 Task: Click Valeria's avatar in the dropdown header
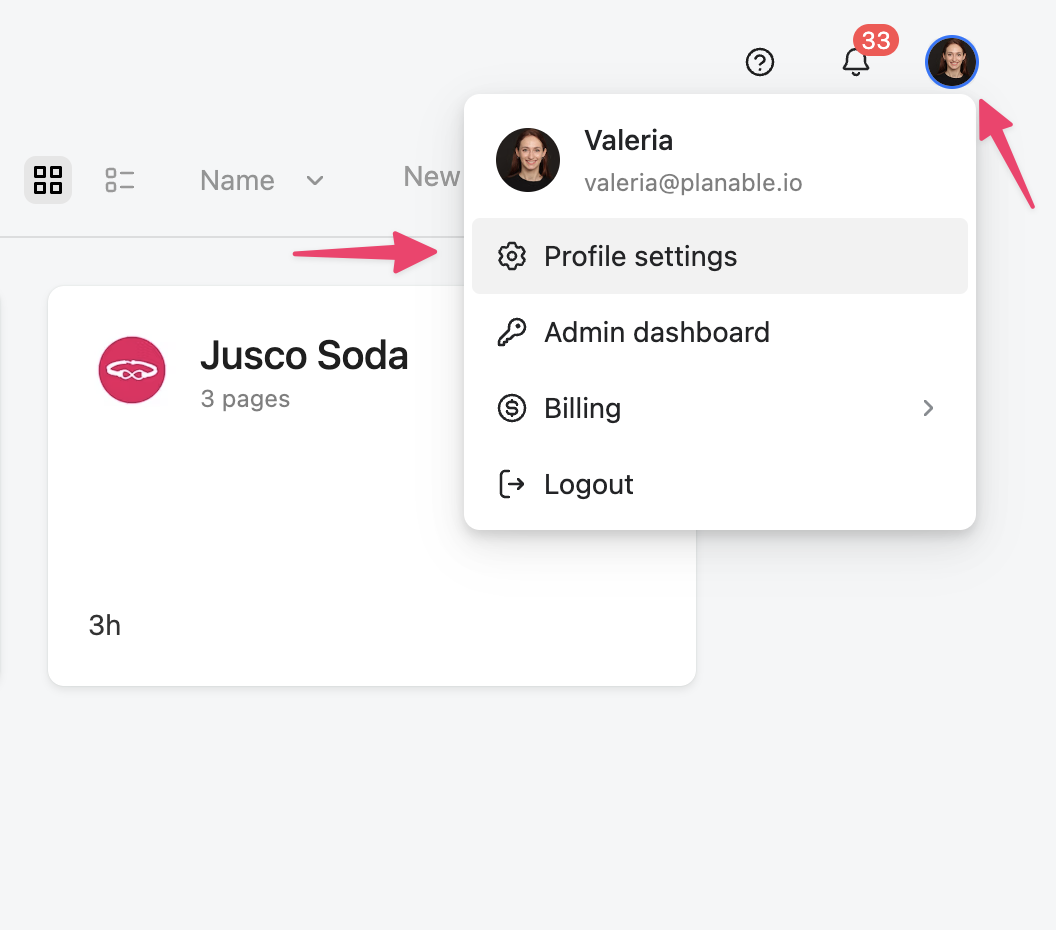[528, 160]
